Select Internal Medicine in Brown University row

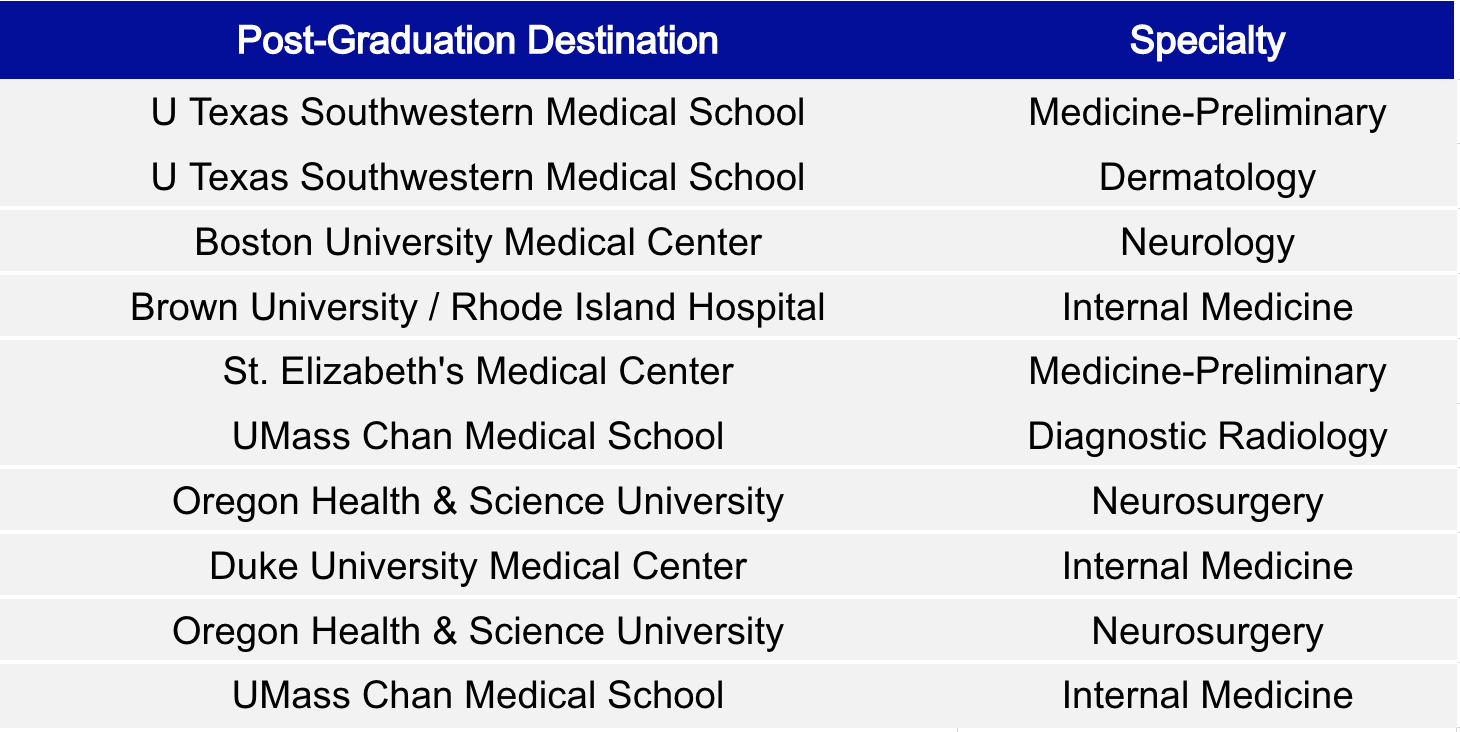coord(1207,307)
